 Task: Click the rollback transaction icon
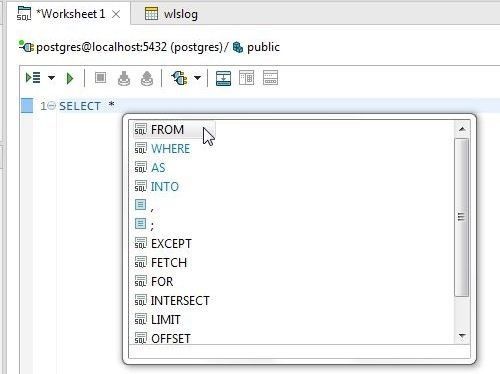click(x=147, y=78)
